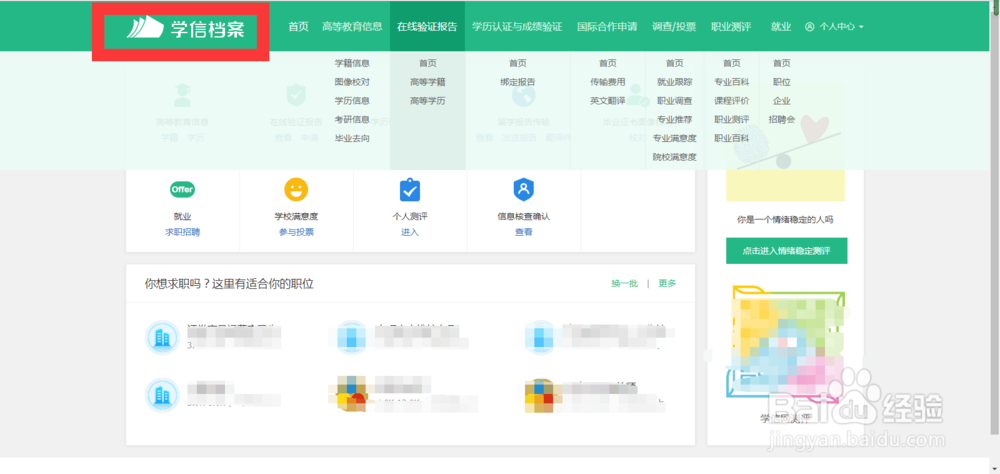The image size is (1000, 474).
Task: Select 招聘会 in the 就业 submenu
Action: 781,119
